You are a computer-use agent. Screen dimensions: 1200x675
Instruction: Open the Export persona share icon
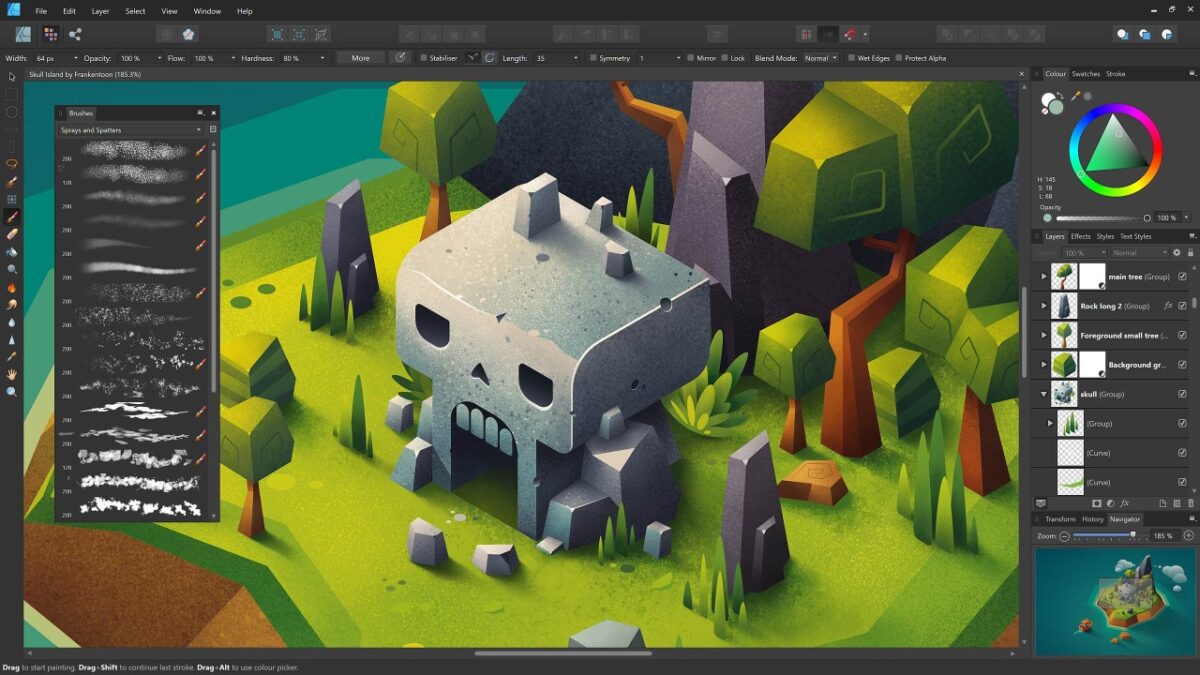[x=75, y=34]
